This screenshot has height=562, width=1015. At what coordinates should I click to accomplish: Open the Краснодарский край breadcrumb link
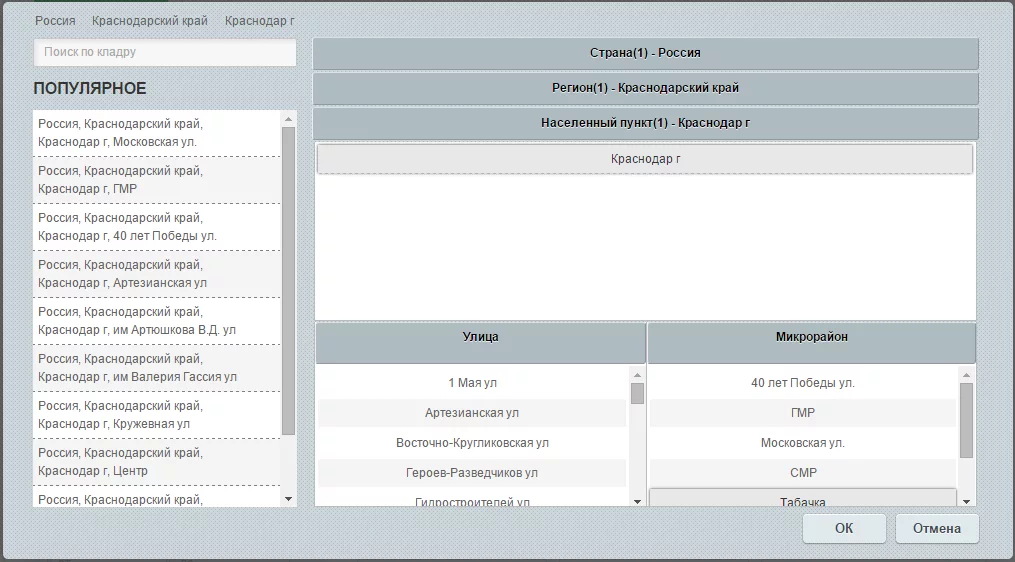click(150, 21)
